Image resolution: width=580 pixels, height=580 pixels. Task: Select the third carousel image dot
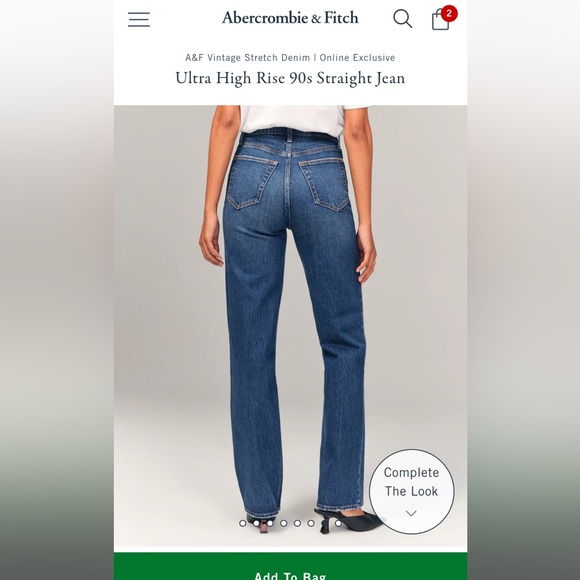[x=270, y=523]
